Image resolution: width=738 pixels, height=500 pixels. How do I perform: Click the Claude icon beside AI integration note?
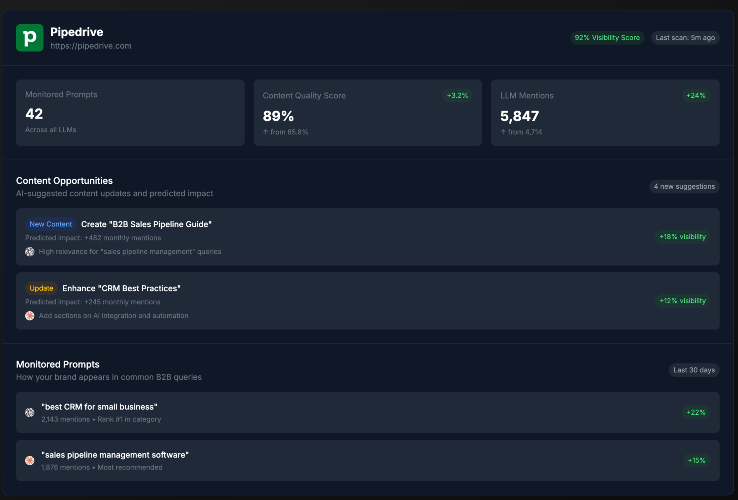pyautogui.click(x=30, y=316)
